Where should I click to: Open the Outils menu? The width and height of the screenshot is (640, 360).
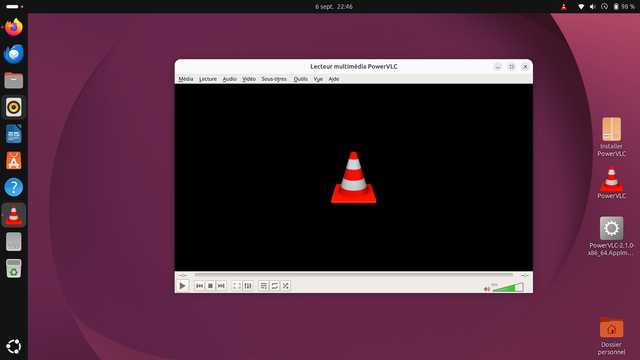pyautogui.click(x=300, y=79)
